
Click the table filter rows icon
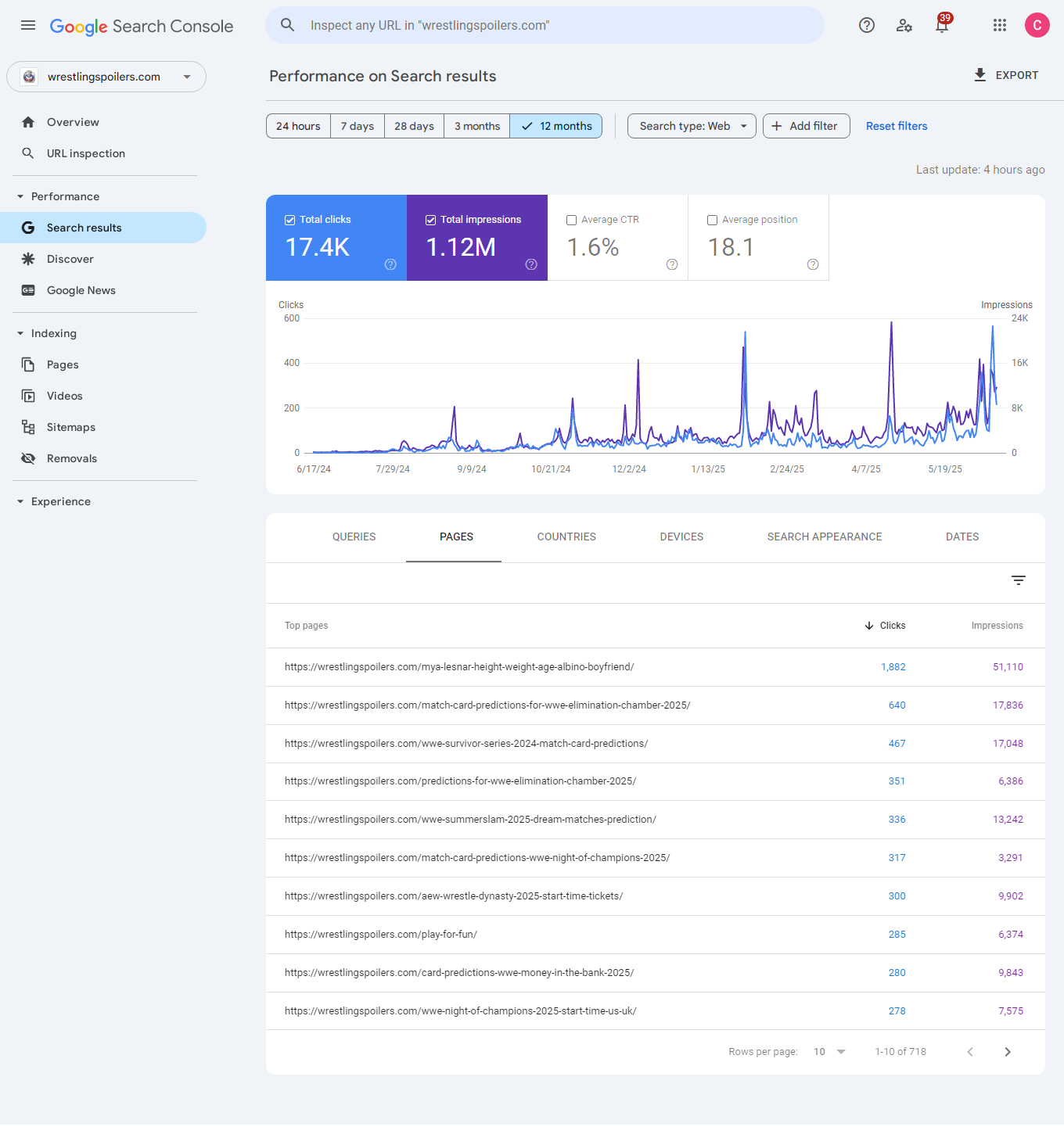[1018, 580]
